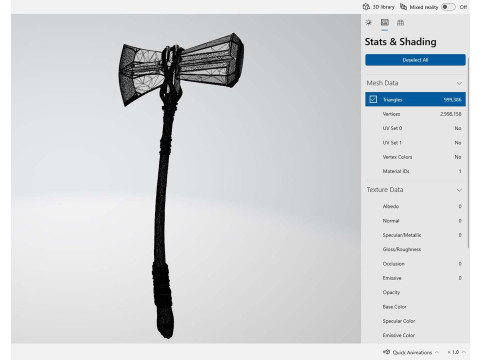
Task: Collapse the Texture Data section
Action: click(459, 190)
